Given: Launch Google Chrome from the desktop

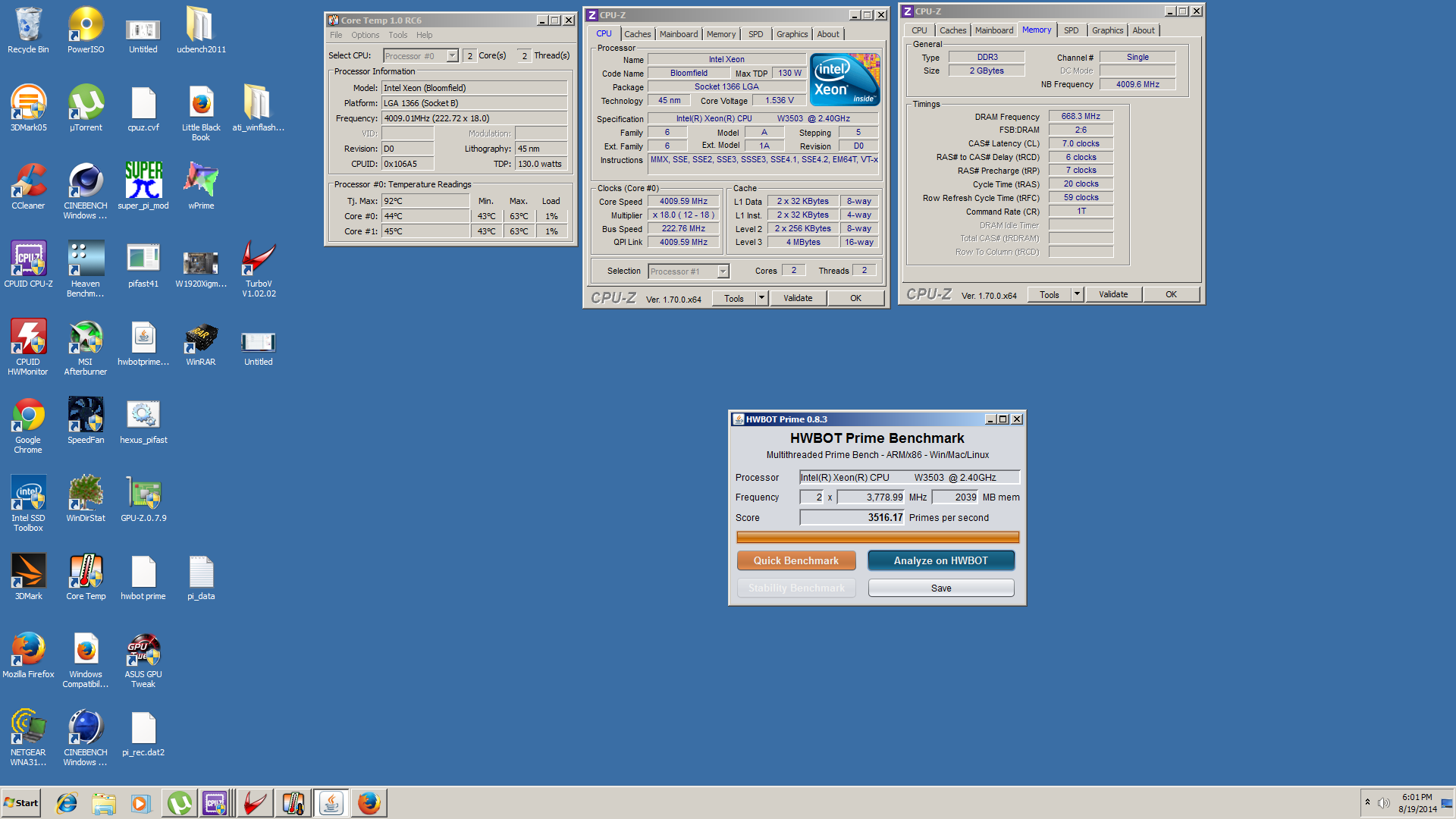Looking at the screenshot, I should pyautogui.click(x=28, y=425).
